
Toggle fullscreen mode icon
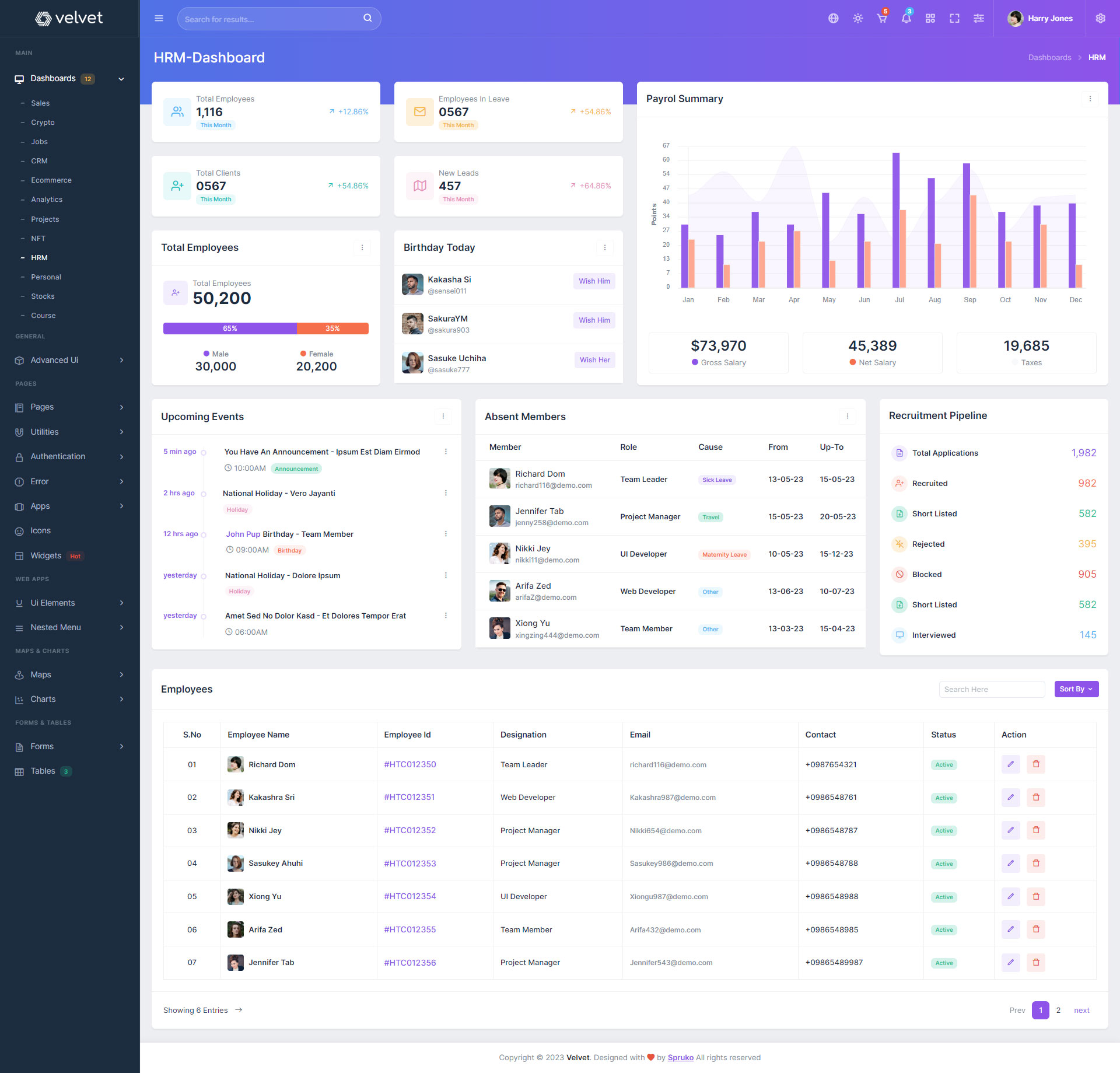point(954,19)
